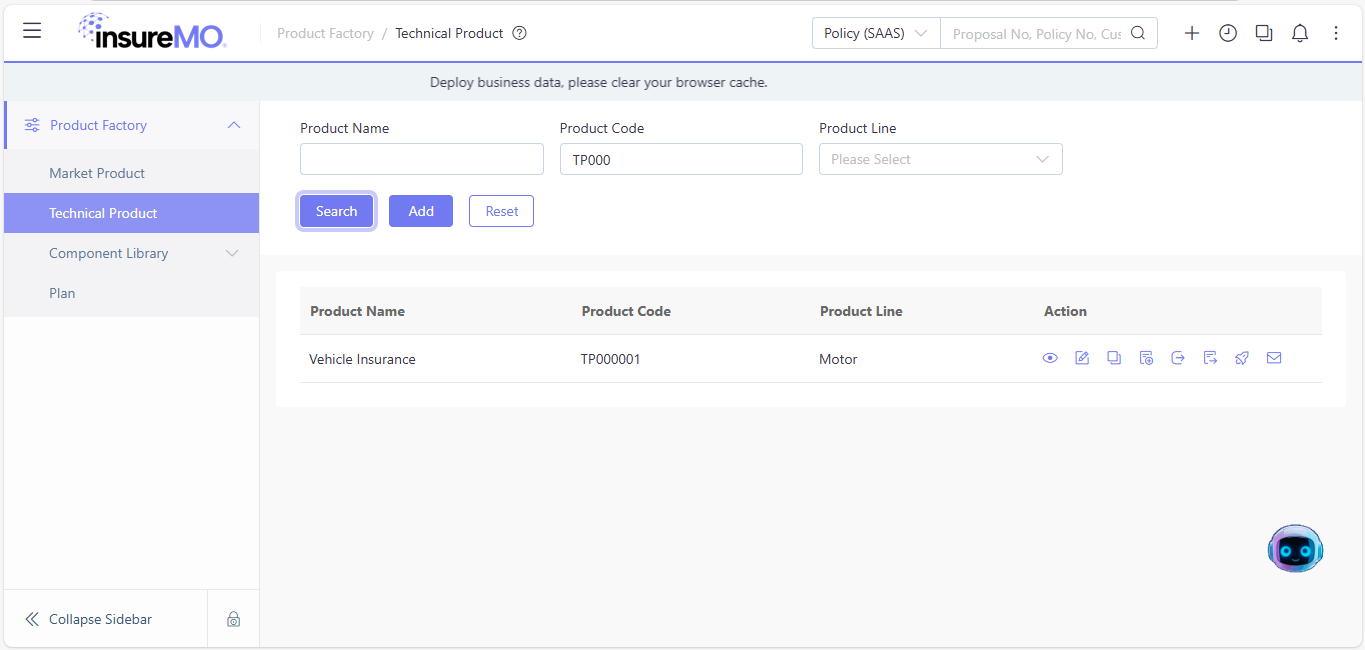Click Product Factory breadcrumb link

point(325,33)
